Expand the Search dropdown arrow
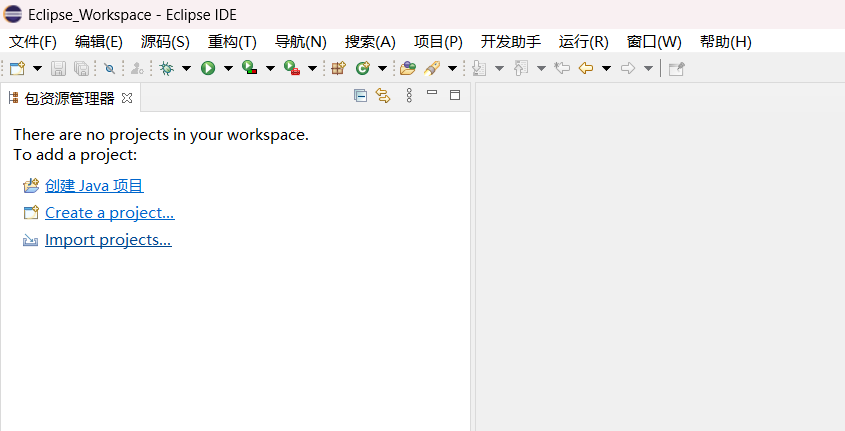This screenshot has height=431, width=845. [x=452, y=68]
